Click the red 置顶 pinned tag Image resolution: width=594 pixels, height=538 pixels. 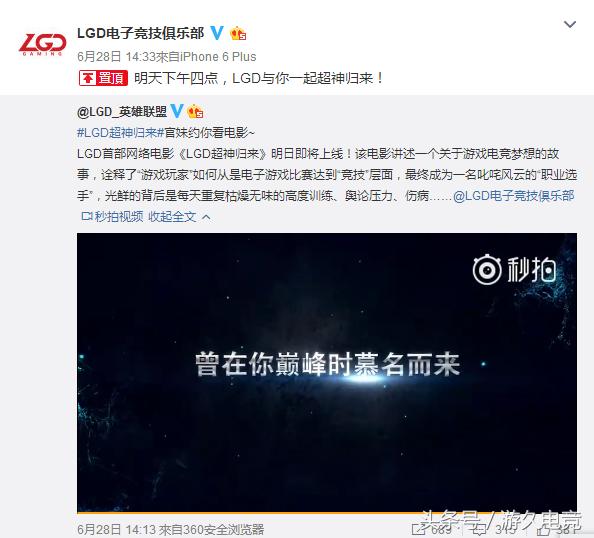[x=103, y=78]
